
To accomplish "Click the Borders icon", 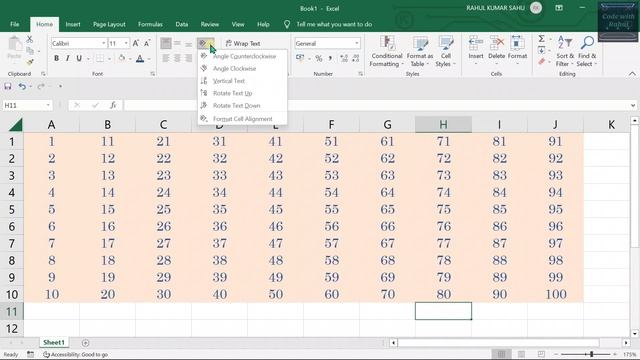I will tap(100, 58).
